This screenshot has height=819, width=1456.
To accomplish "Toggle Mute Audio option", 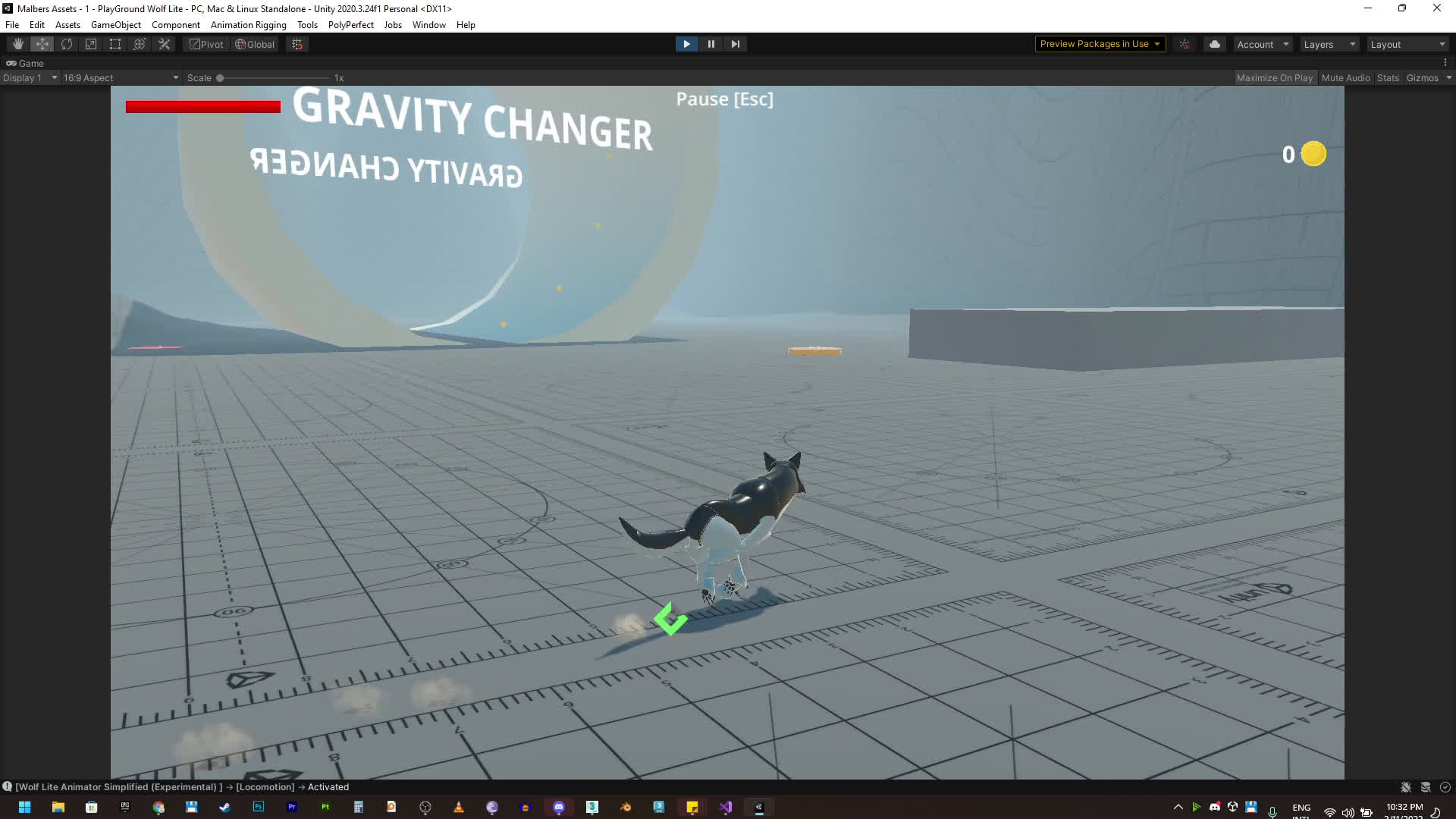I will (x=1345, y=77).
